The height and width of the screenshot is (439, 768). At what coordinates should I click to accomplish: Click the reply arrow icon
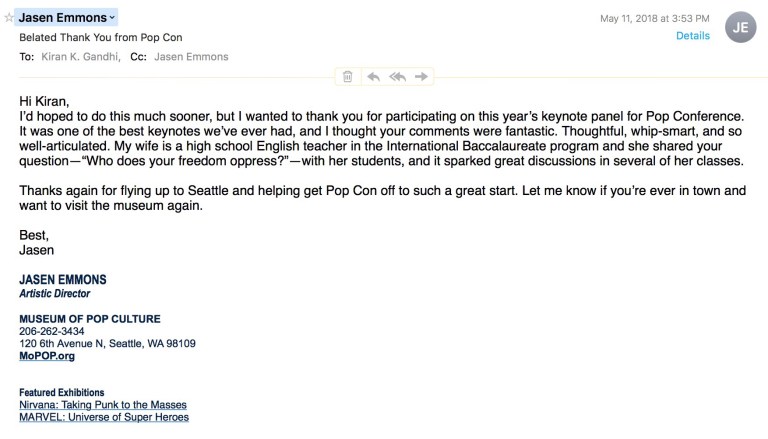pos(373,77)
